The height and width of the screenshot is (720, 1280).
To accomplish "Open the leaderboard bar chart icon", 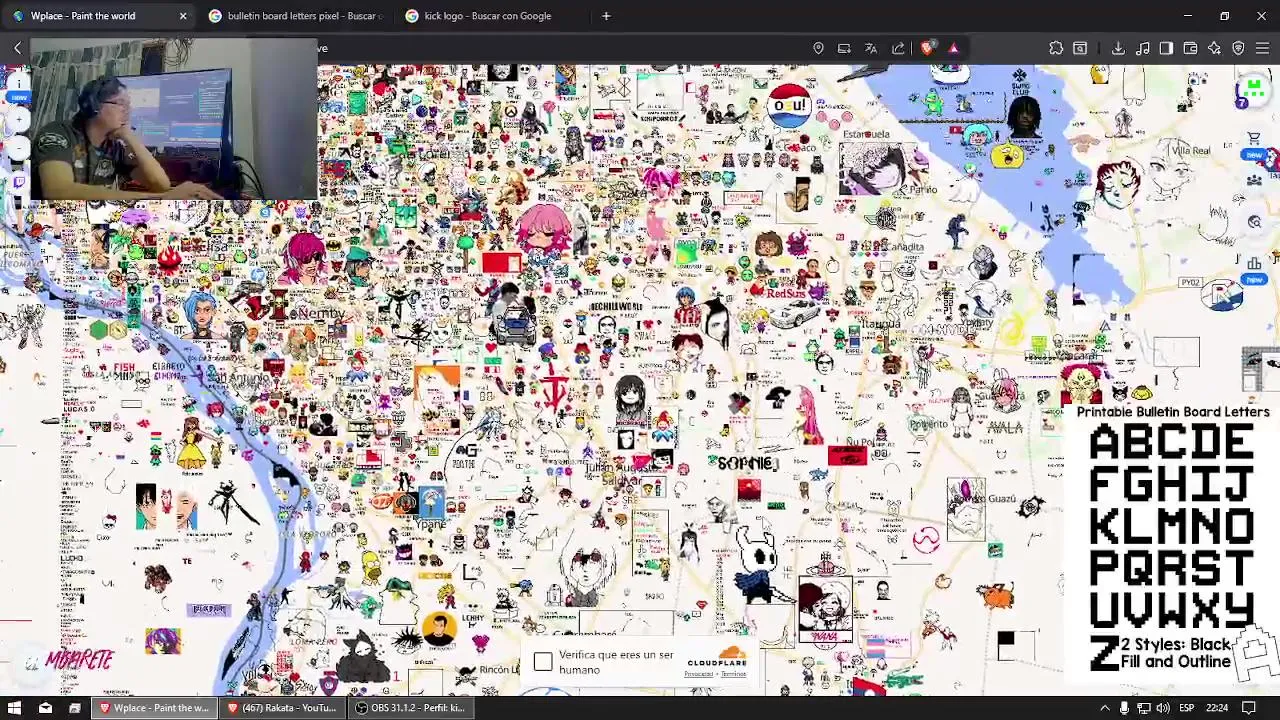I will pyautogui.click(x=1254, y=264).
